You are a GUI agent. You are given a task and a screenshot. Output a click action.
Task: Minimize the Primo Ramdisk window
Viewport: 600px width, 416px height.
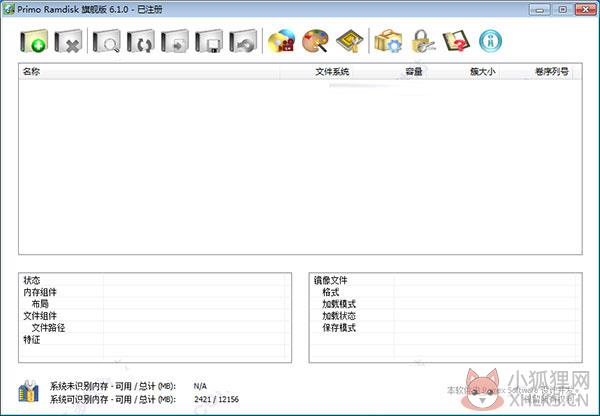click(540, 9)
